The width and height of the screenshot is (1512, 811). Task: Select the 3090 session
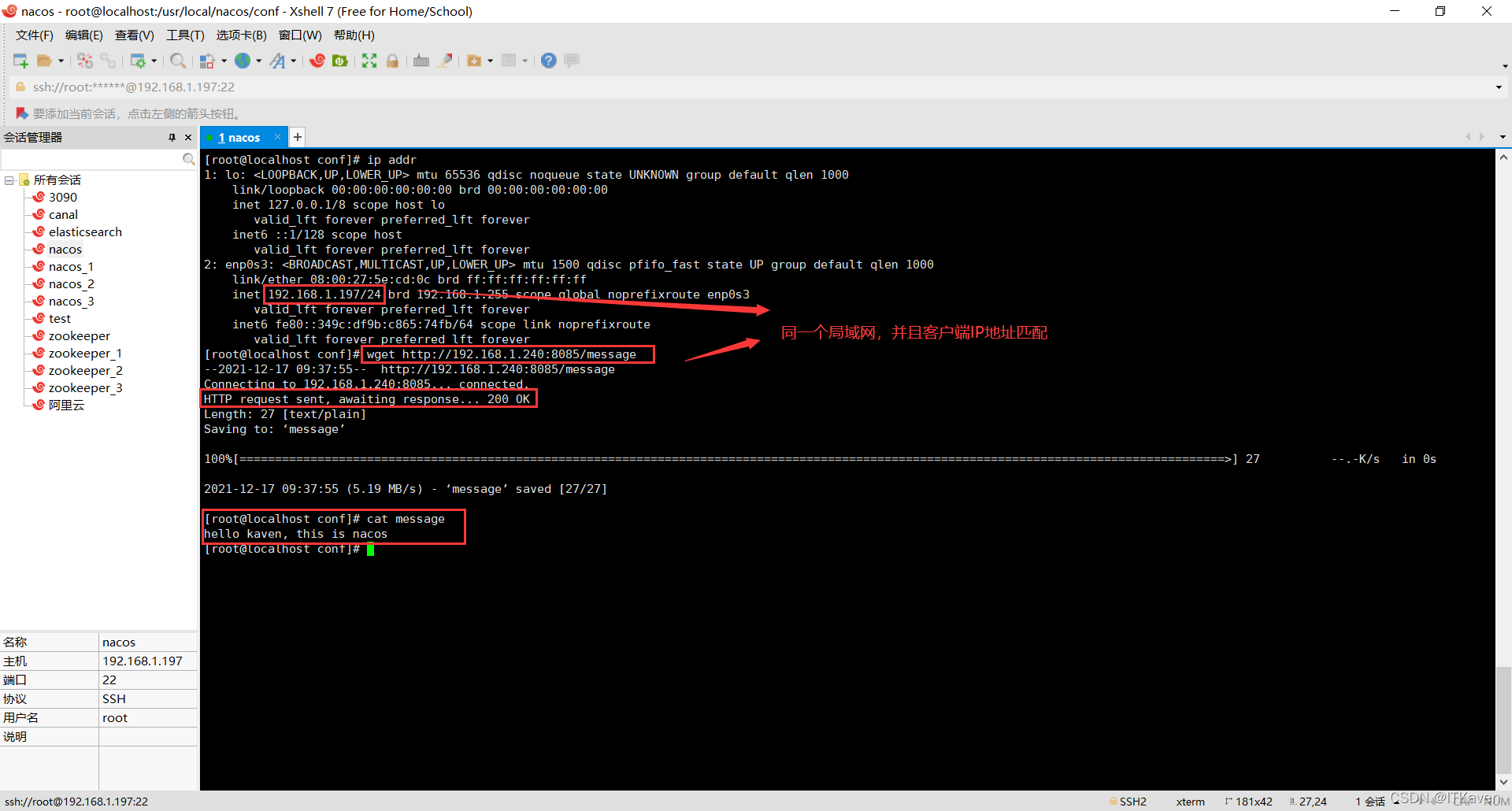[x=63, y=198]
